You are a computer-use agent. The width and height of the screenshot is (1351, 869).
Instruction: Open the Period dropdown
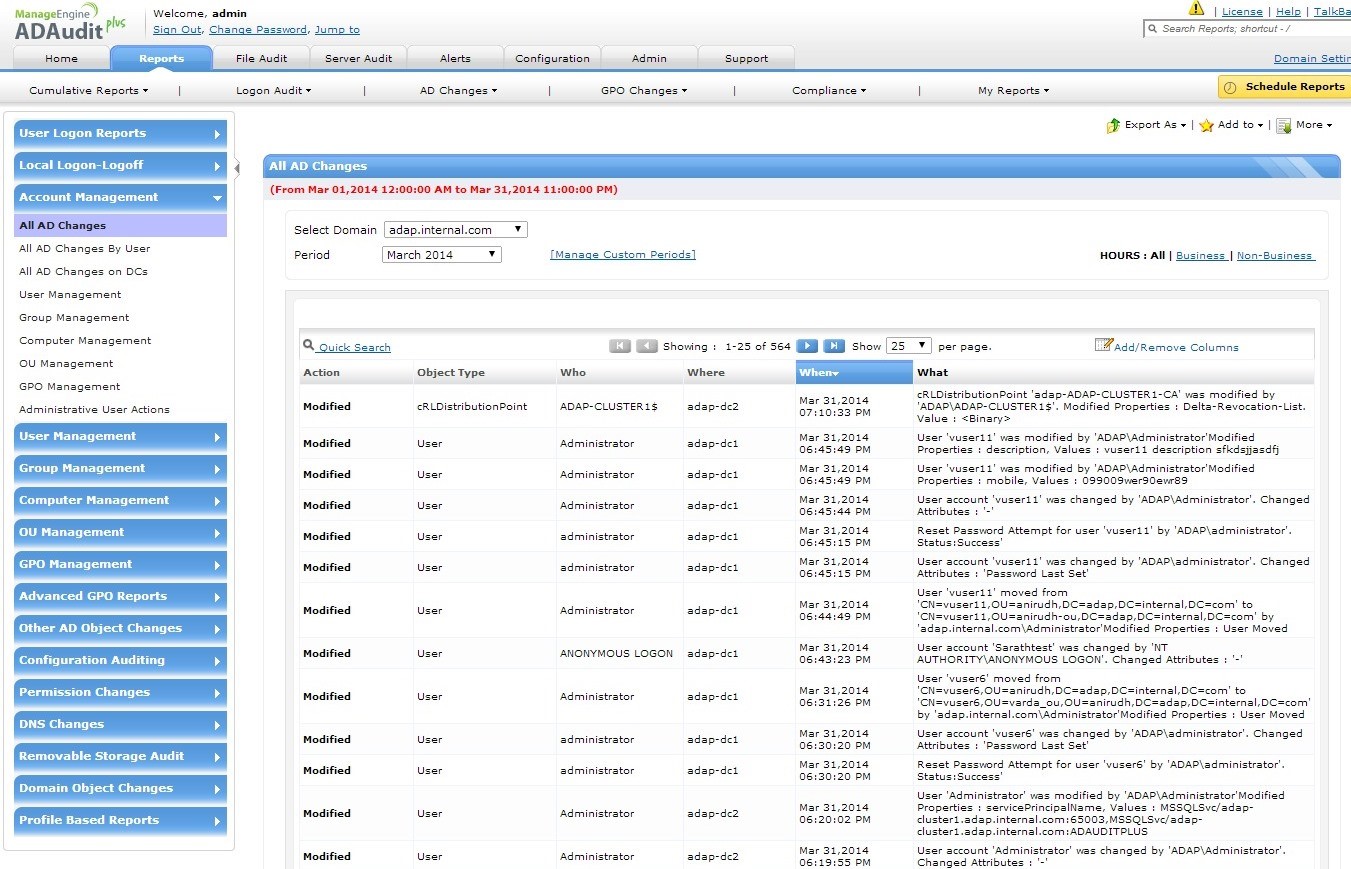(441, 255)
